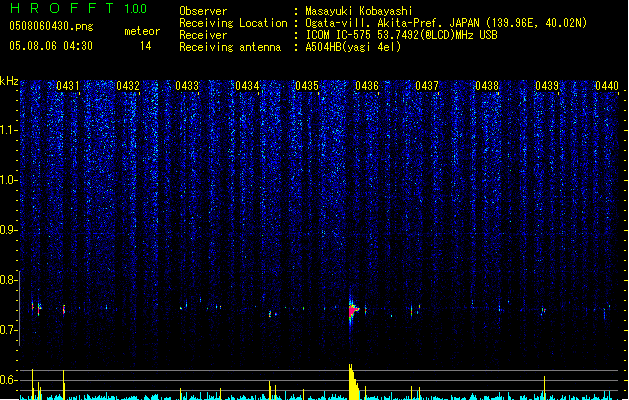Click the kHz axis unit label
The image size is (629, 400).
[x=9, y=81]
